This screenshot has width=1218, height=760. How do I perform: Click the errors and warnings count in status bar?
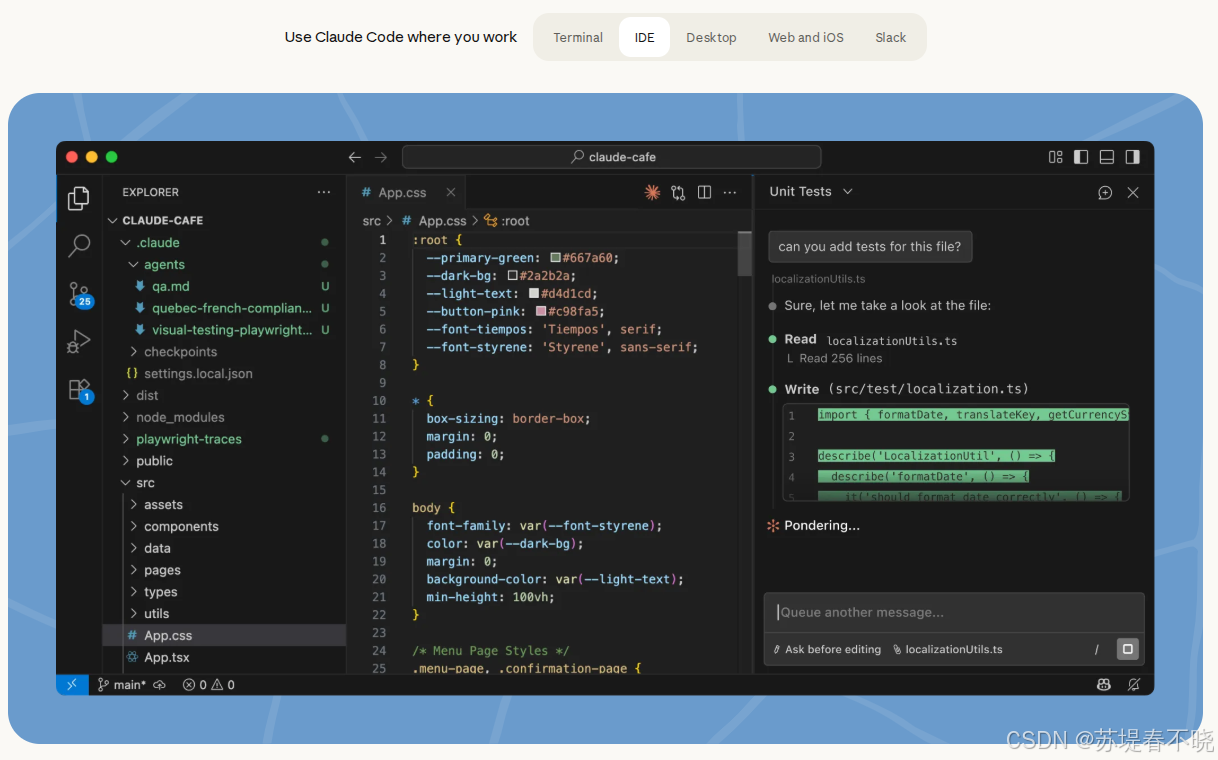click(209, 685)
